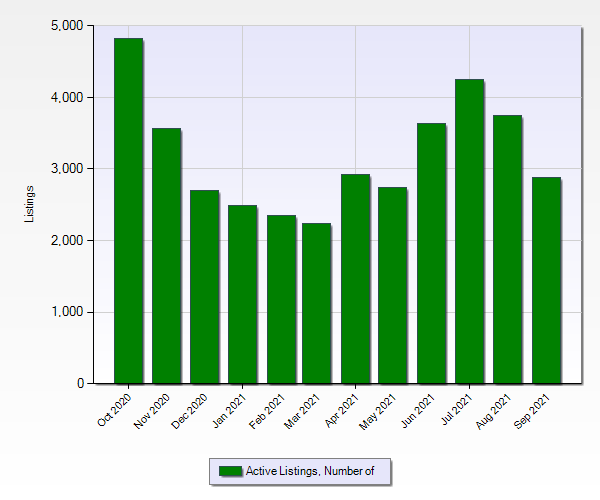Viewport: 600px width, 500px height.
Task: Click the Jun 2021 bar
Action: [431, 253]
